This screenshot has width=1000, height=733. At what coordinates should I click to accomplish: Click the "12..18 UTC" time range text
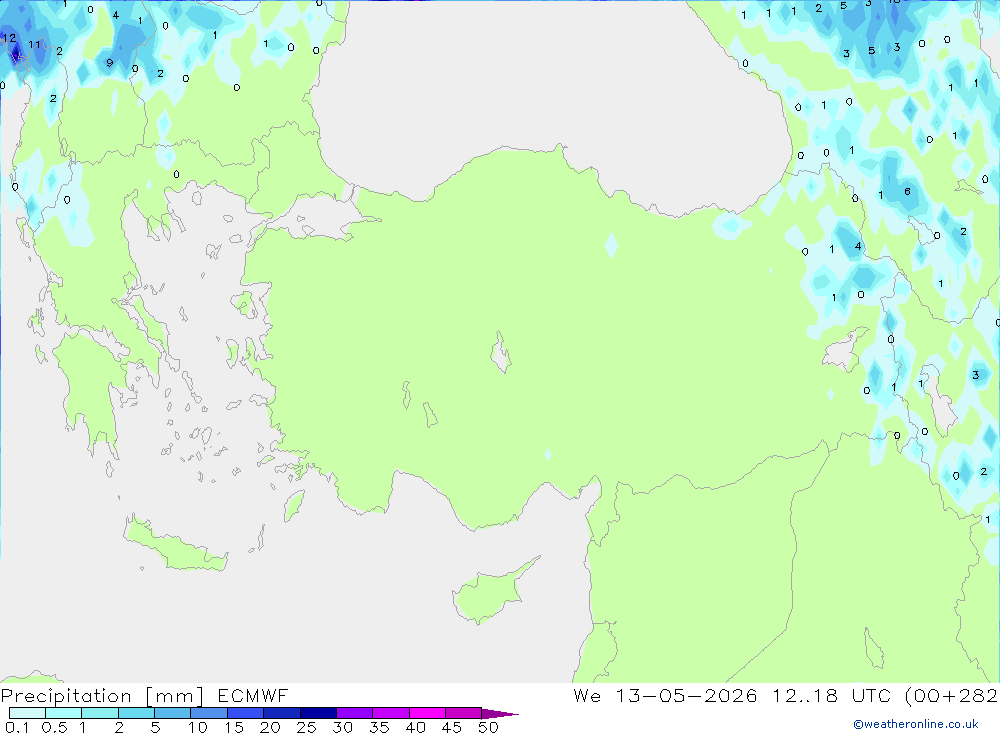tap(831, 695)
